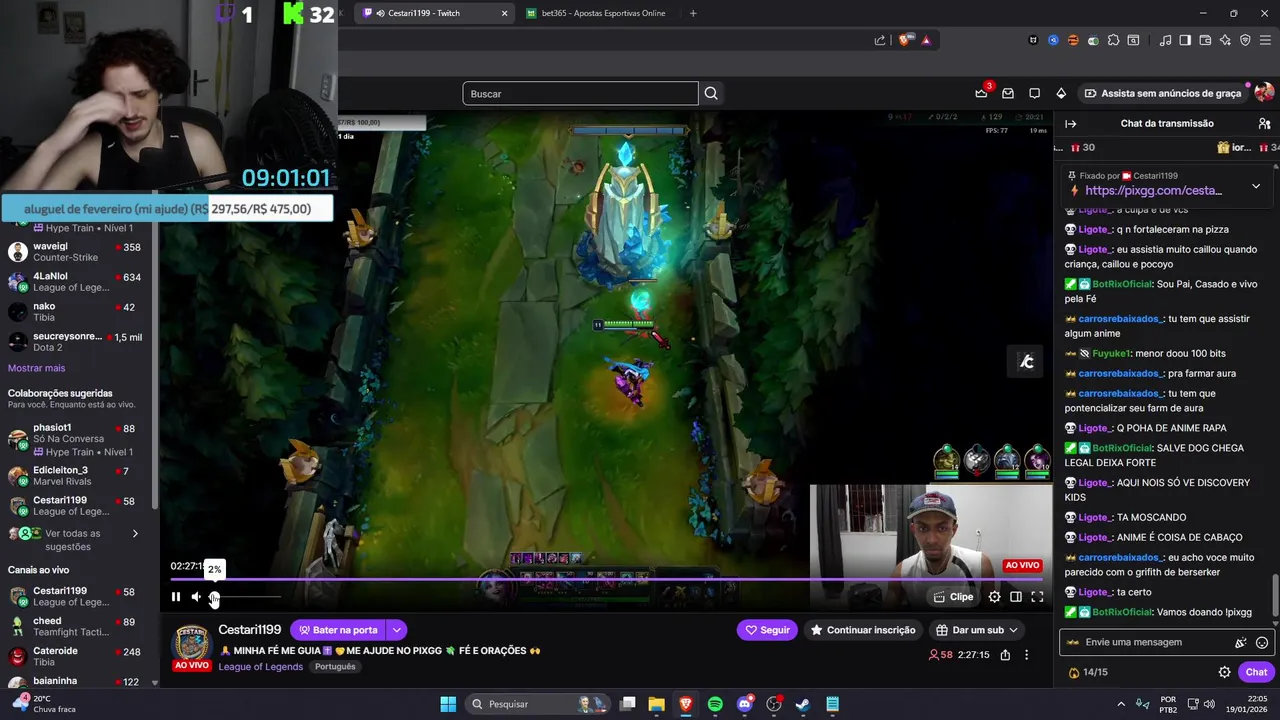This screenshot has width=1280, height=720.
Task: Toggle the browser sidebar panel icon
Action: 1185,40
